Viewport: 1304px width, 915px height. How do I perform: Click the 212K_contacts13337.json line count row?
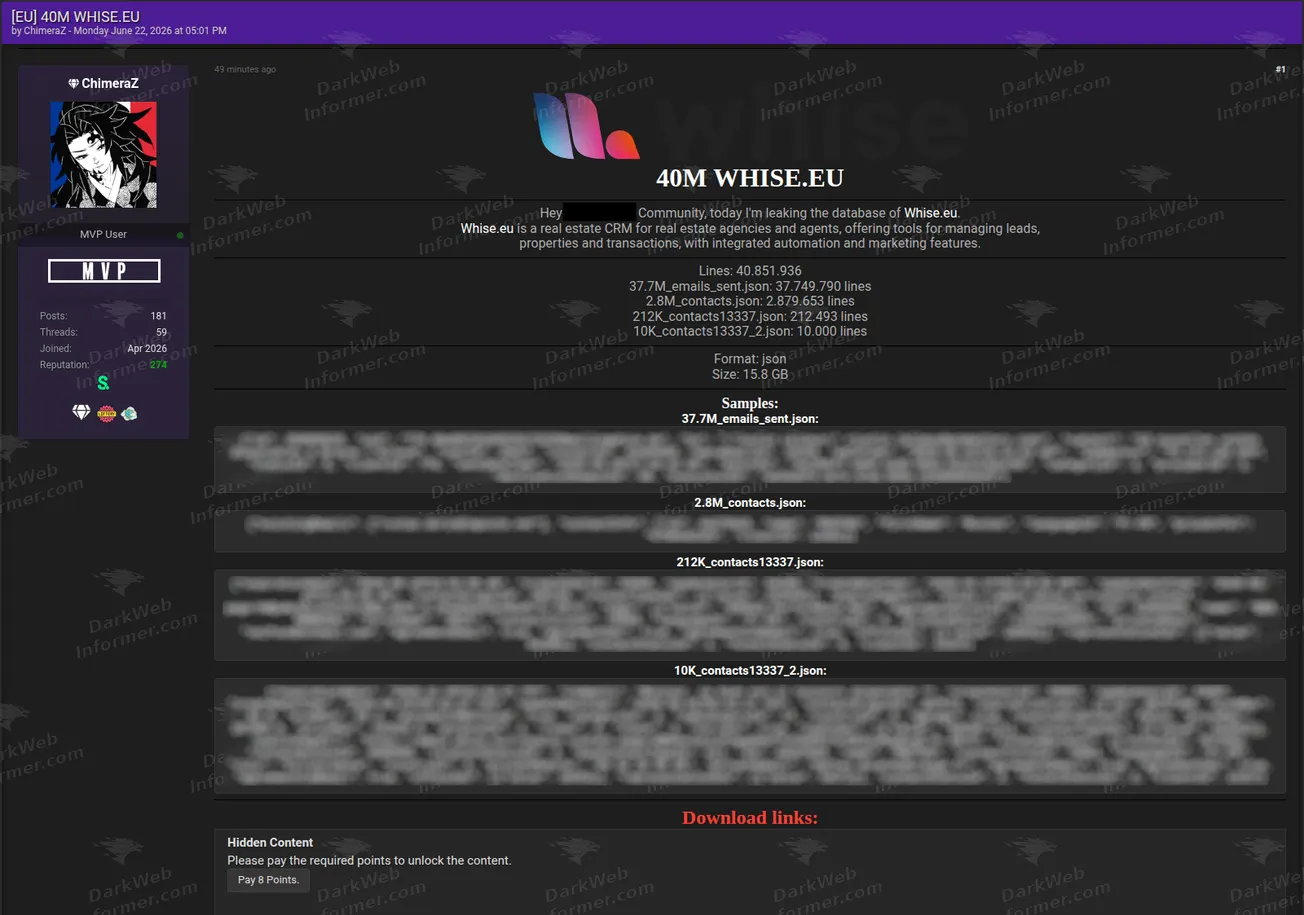coord(750,316)
